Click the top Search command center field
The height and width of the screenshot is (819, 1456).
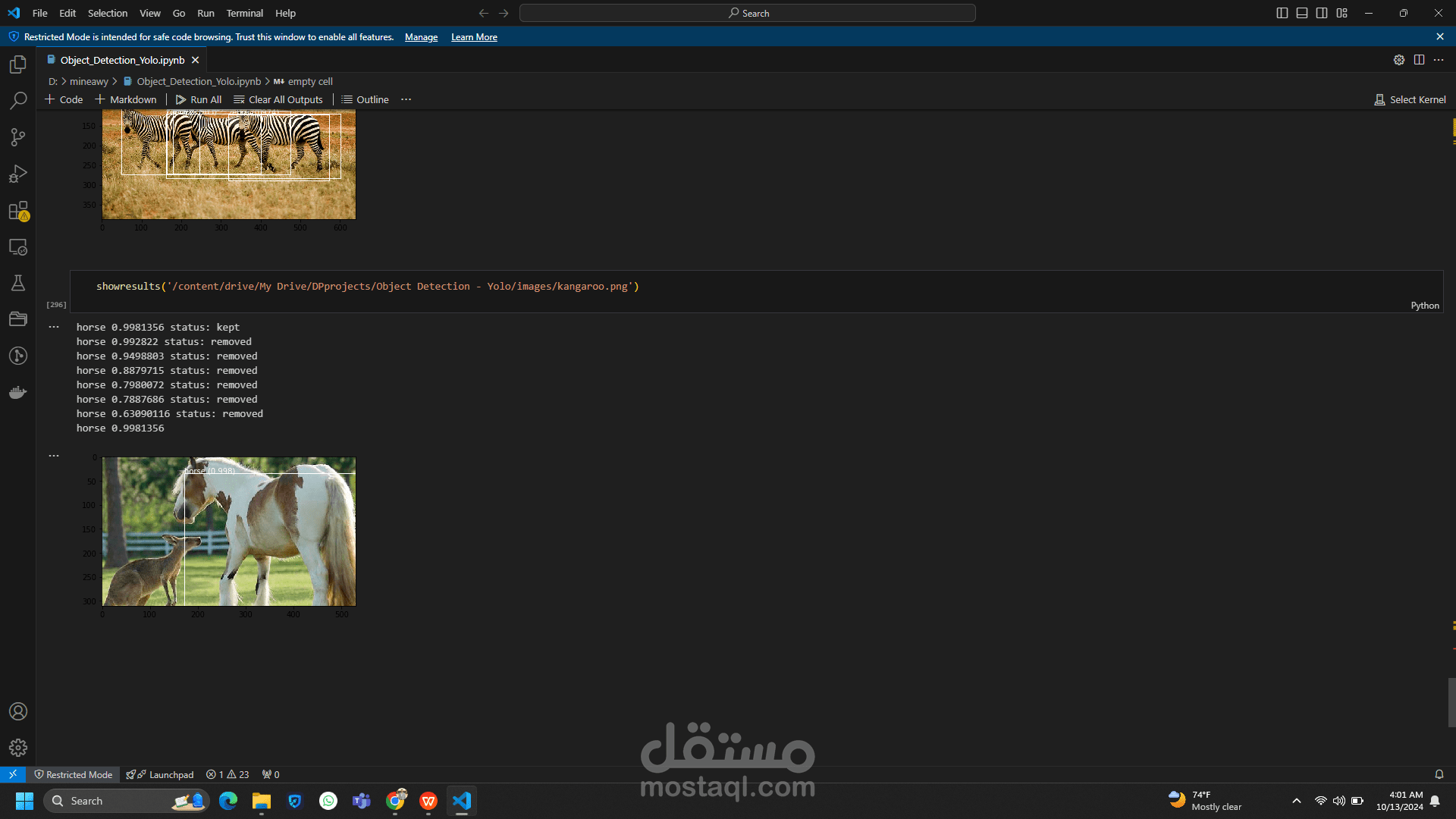click(748, 13)
